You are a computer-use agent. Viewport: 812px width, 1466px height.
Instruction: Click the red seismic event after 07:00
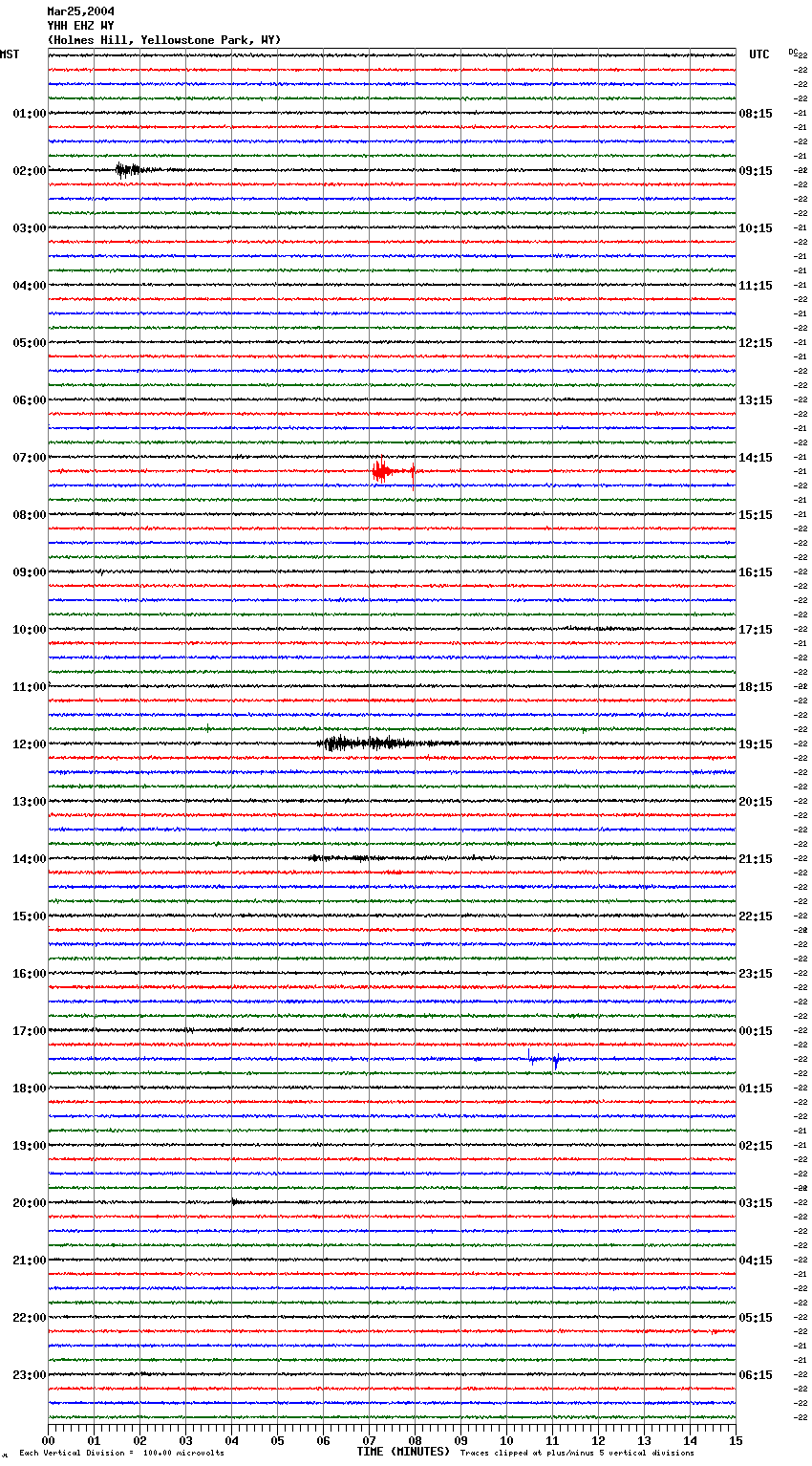tap(394, 471)
